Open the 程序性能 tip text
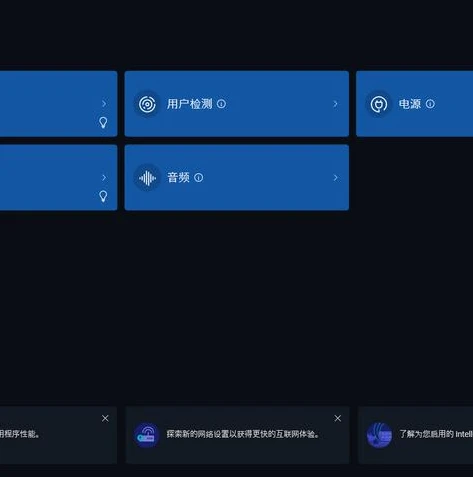 tap(20, 434)
